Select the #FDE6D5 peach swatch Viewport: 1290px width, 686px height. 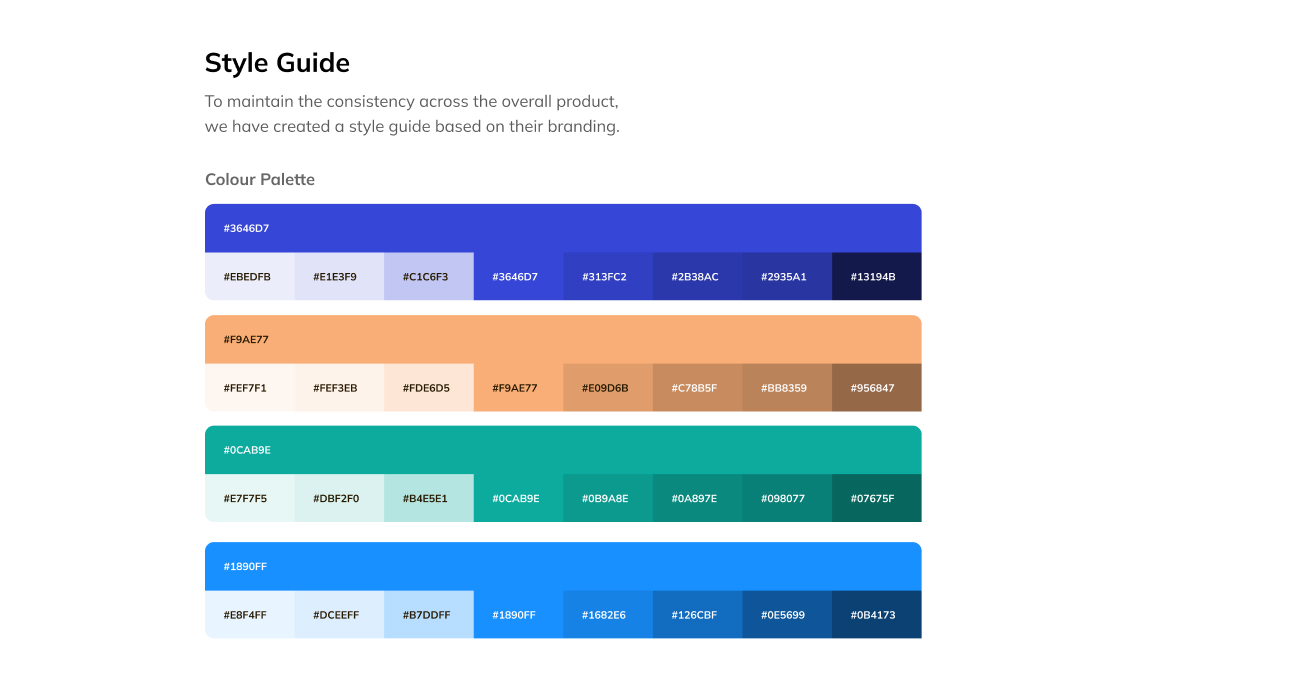pos(428,388)
